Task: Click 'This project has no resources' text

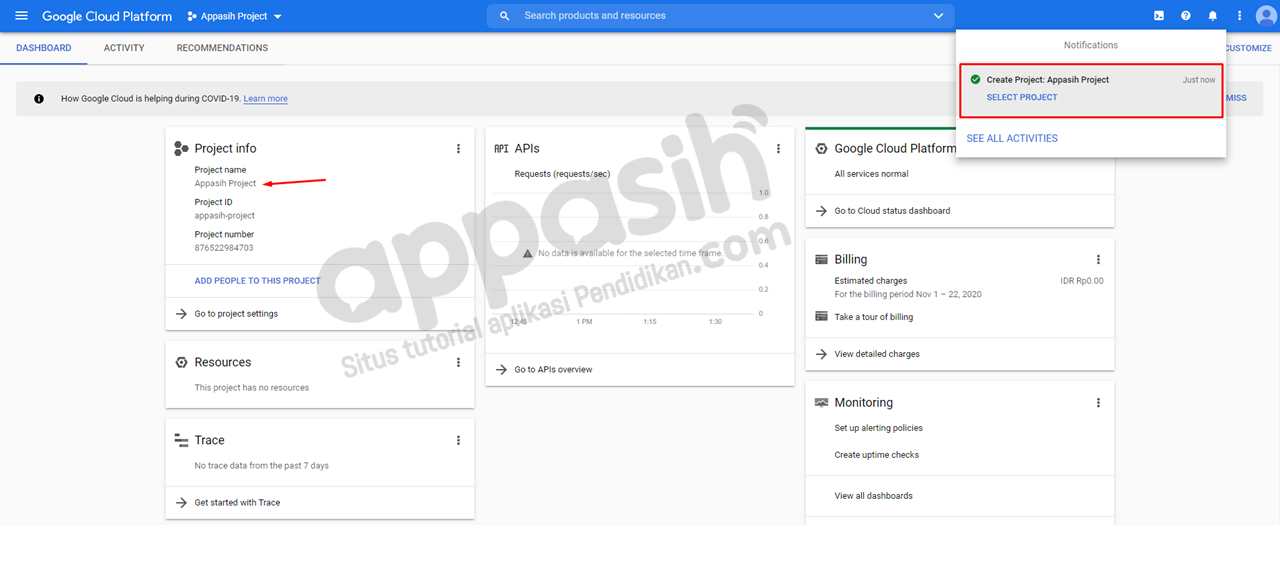Action: tap(251, 388)
